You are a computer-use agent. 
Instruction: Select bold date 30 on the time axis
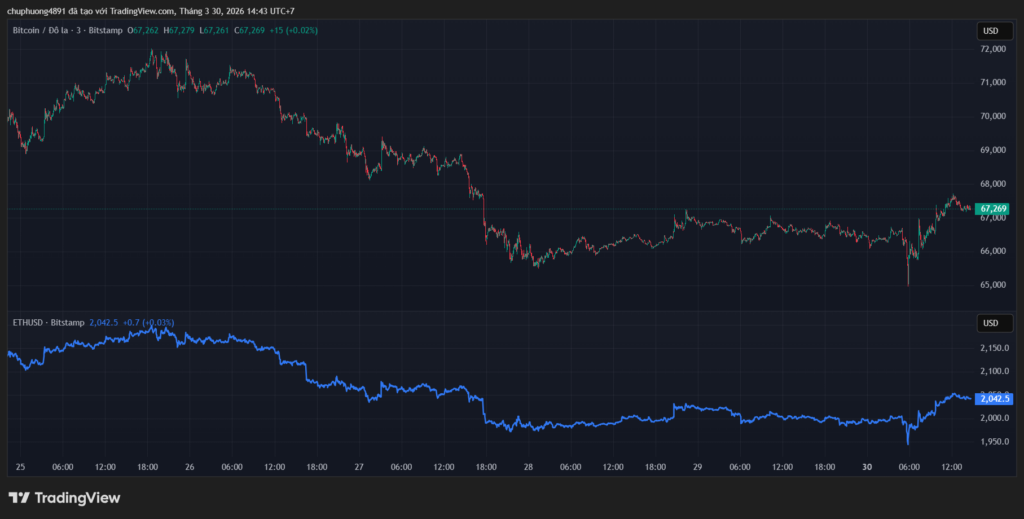(867, 467)
